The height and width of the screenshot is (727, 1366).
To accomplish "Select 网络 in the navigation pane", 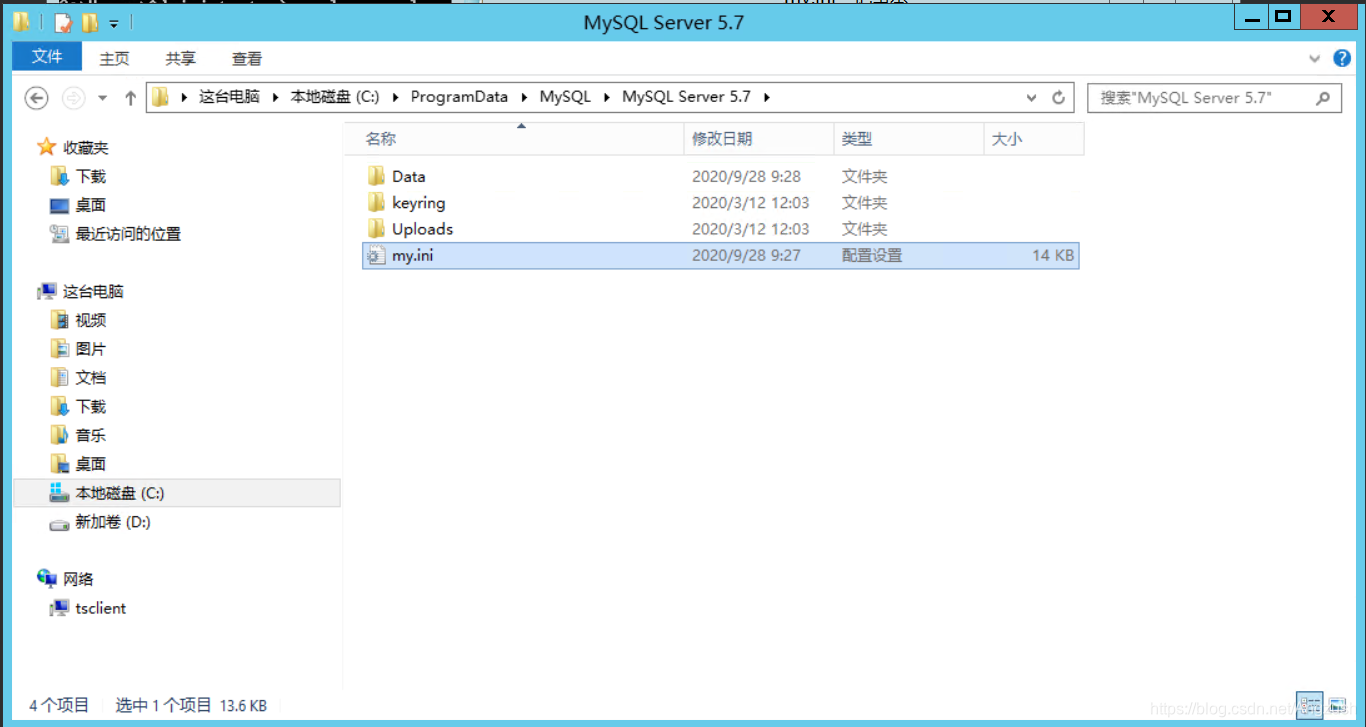I will [x=78, y=579].
